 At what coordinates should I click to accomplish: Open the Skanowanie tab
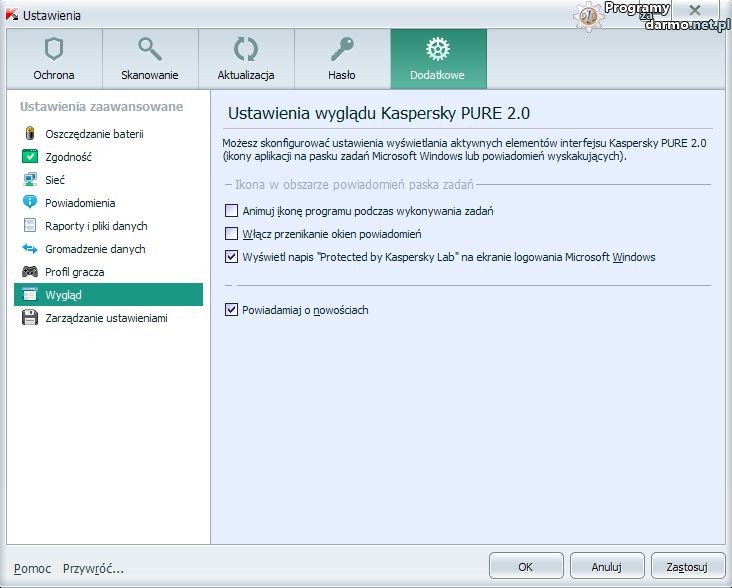tap(150, 59)
